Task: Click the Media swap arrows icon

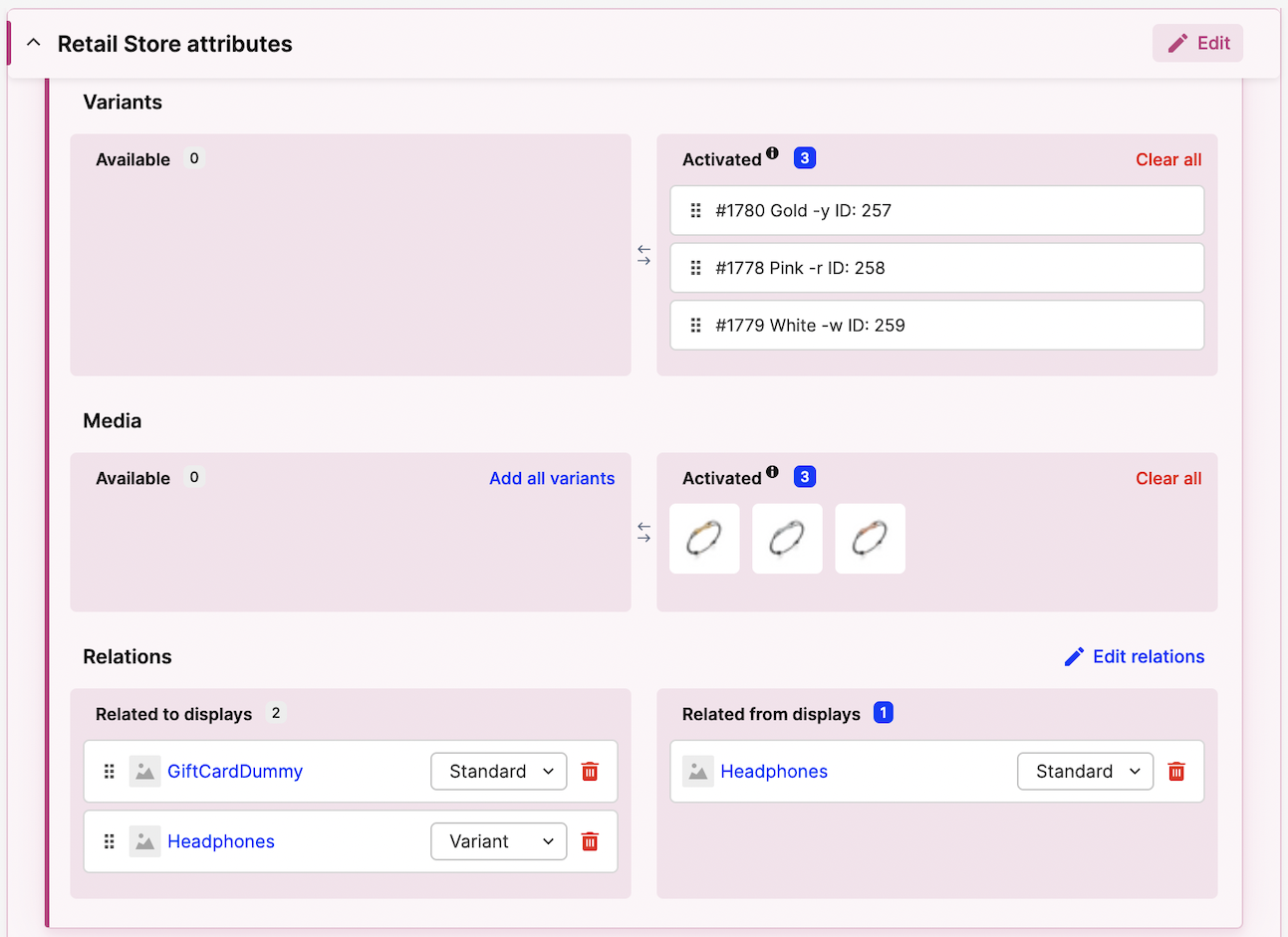Action: [x=644, y=533]
